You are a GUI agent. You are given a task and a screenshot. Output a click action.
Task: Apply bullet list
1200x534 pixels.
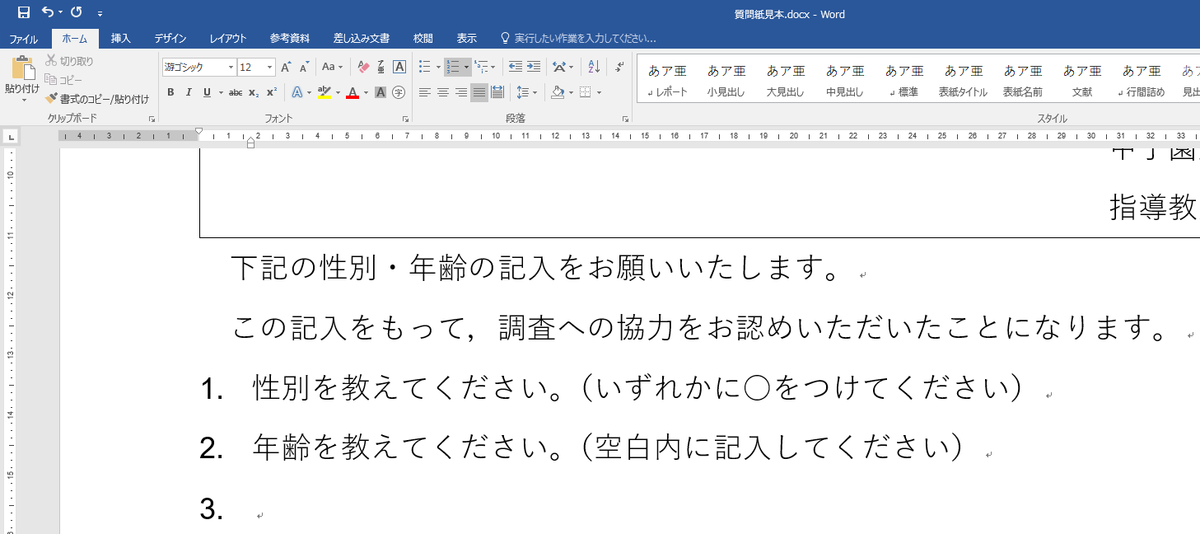[x=424, y=67]
